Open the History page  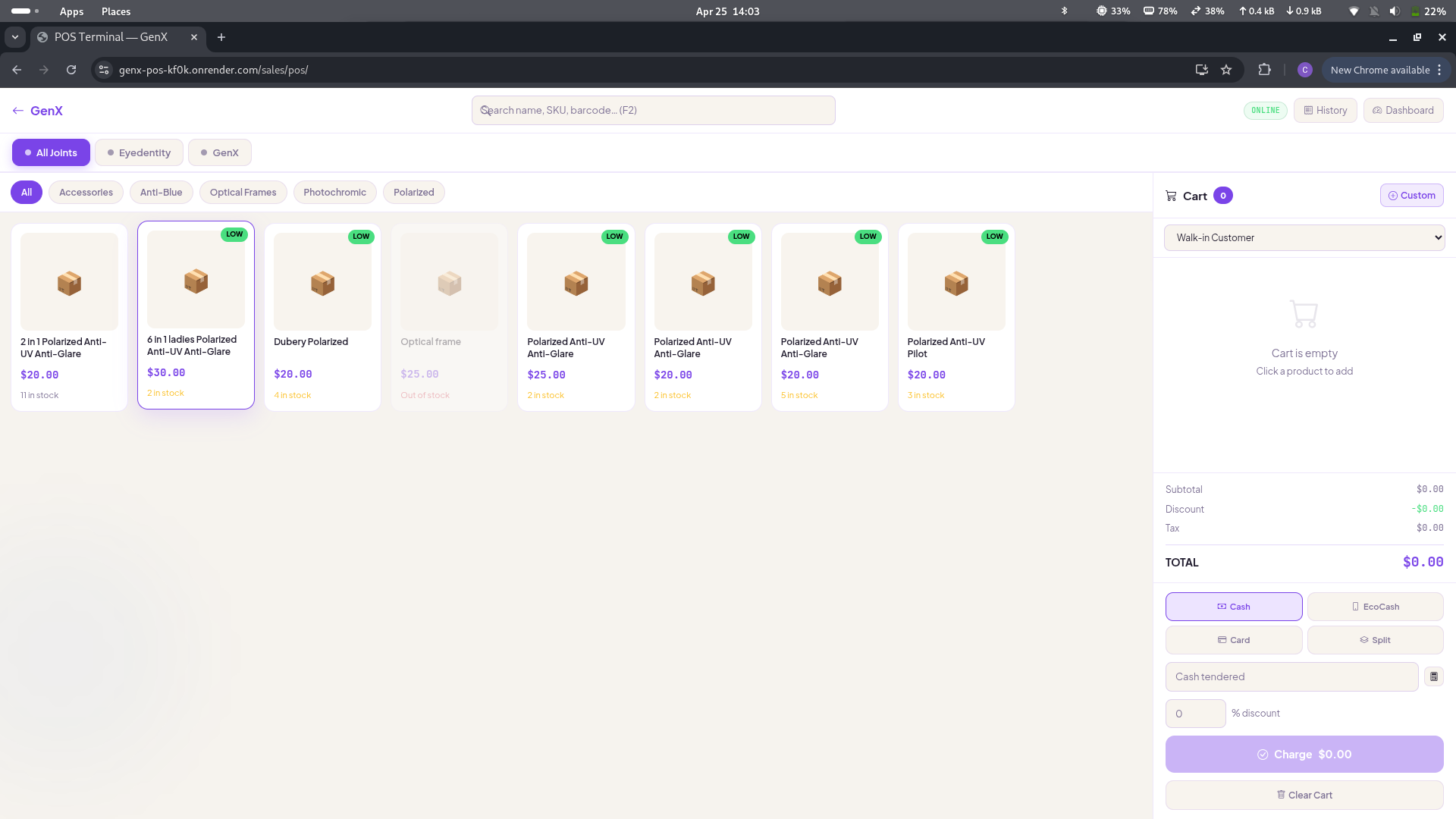pyautogui.click(x=1325, y=111)
